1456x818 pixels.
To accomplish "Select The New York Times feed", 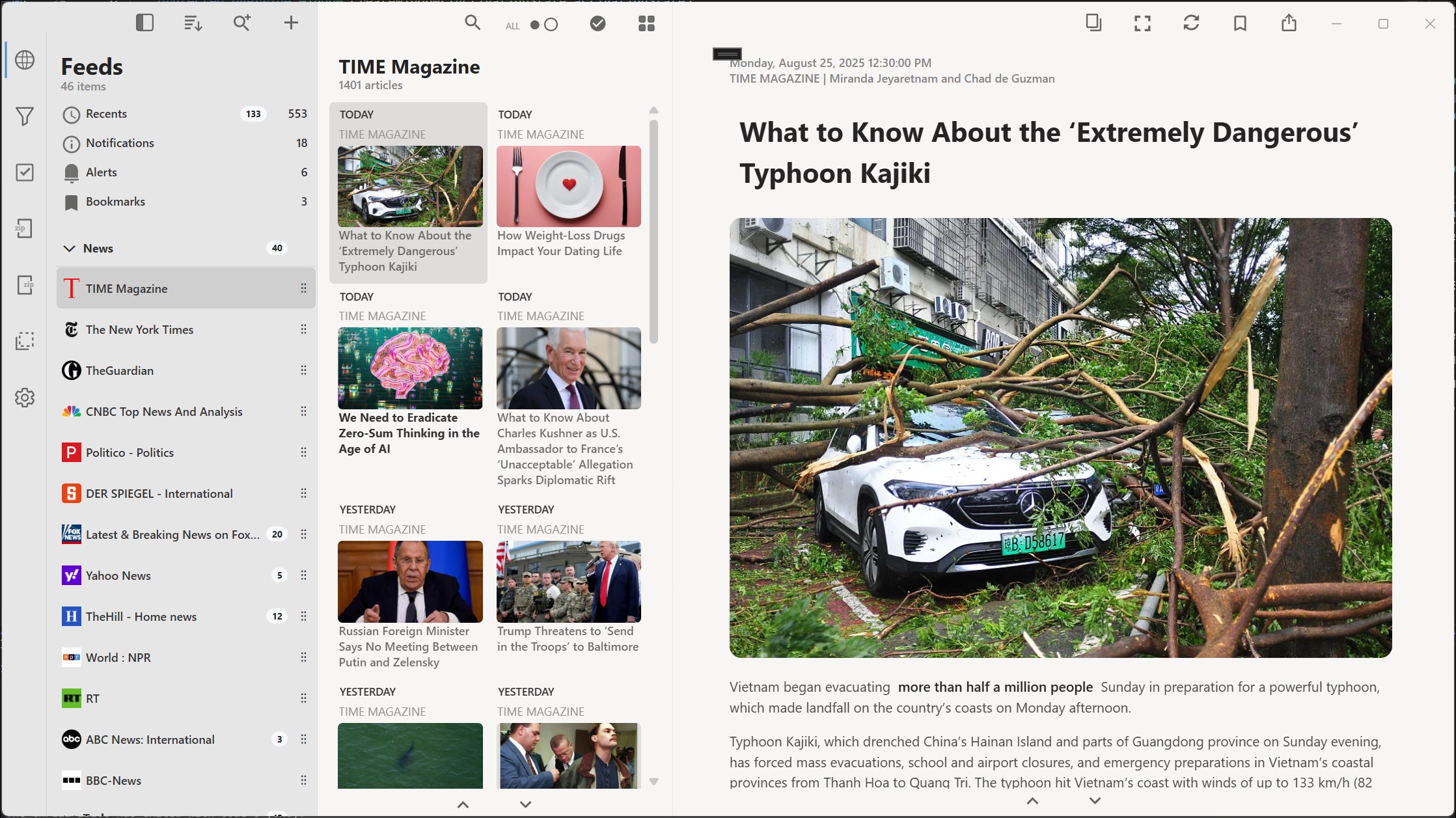I will 185,329.
